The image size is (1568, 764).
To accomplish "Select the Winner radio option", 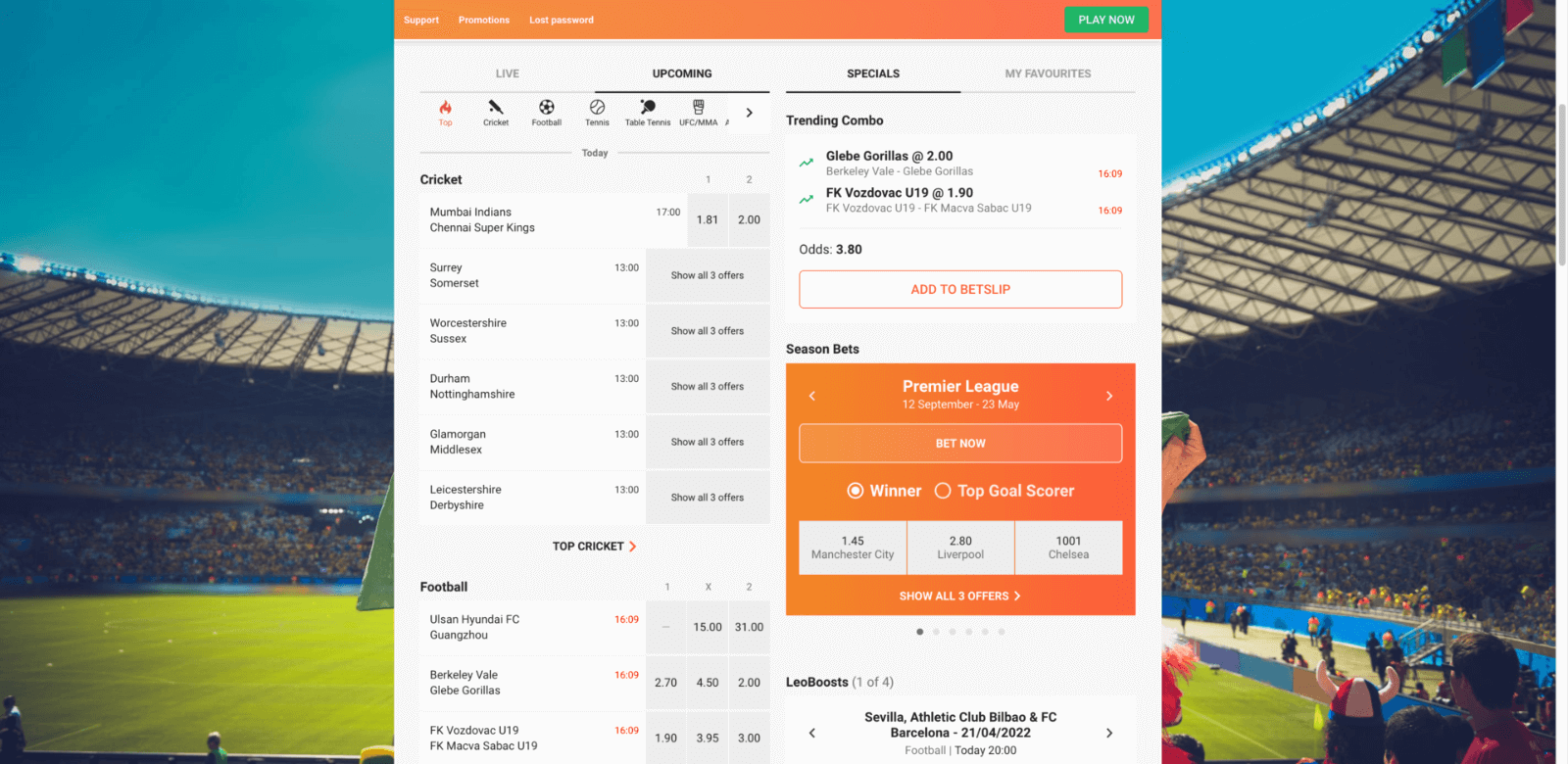I will click(856, 491).
